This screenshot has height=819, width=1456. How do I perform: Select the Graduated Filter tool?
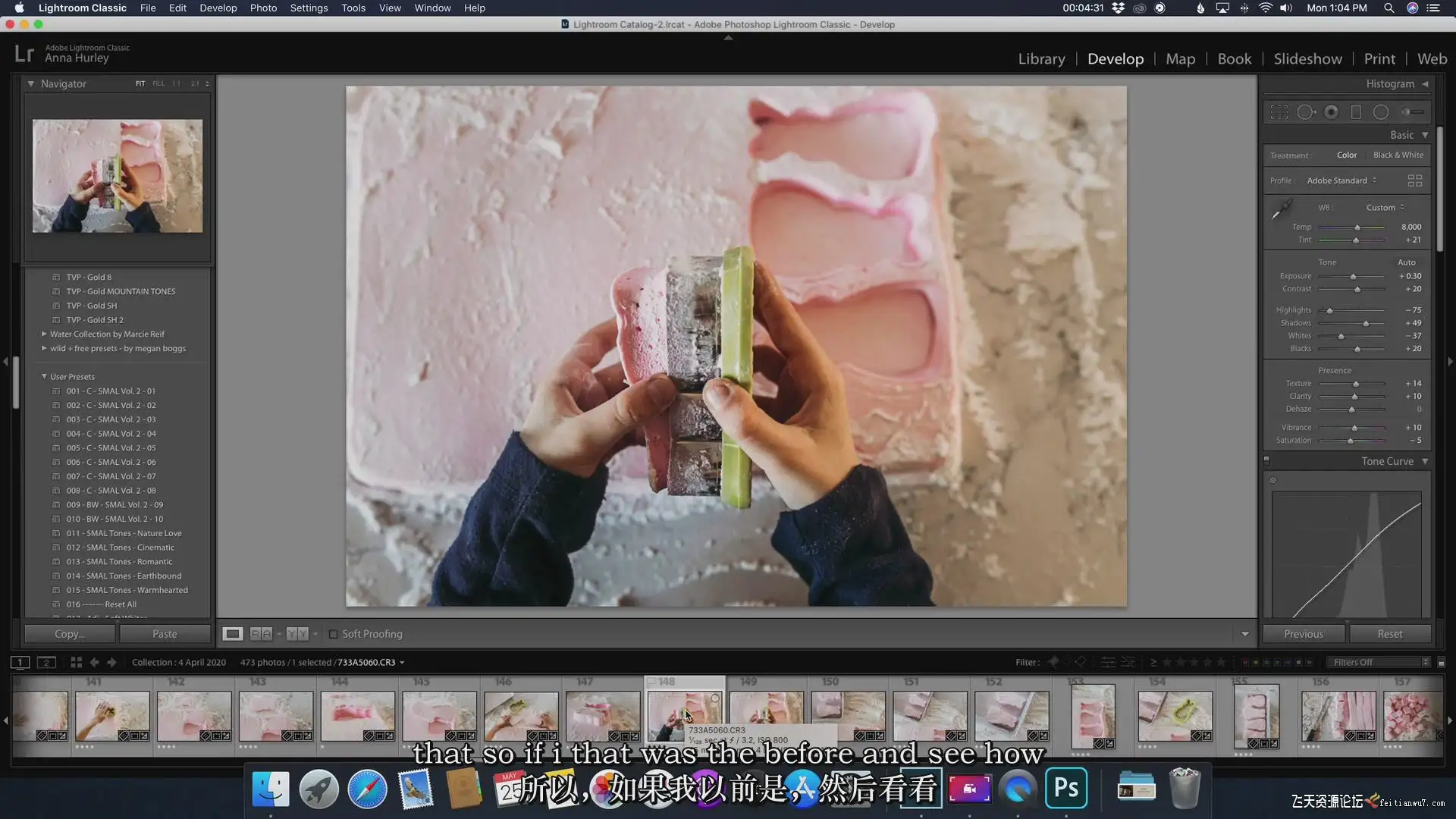coord(1356,112)
